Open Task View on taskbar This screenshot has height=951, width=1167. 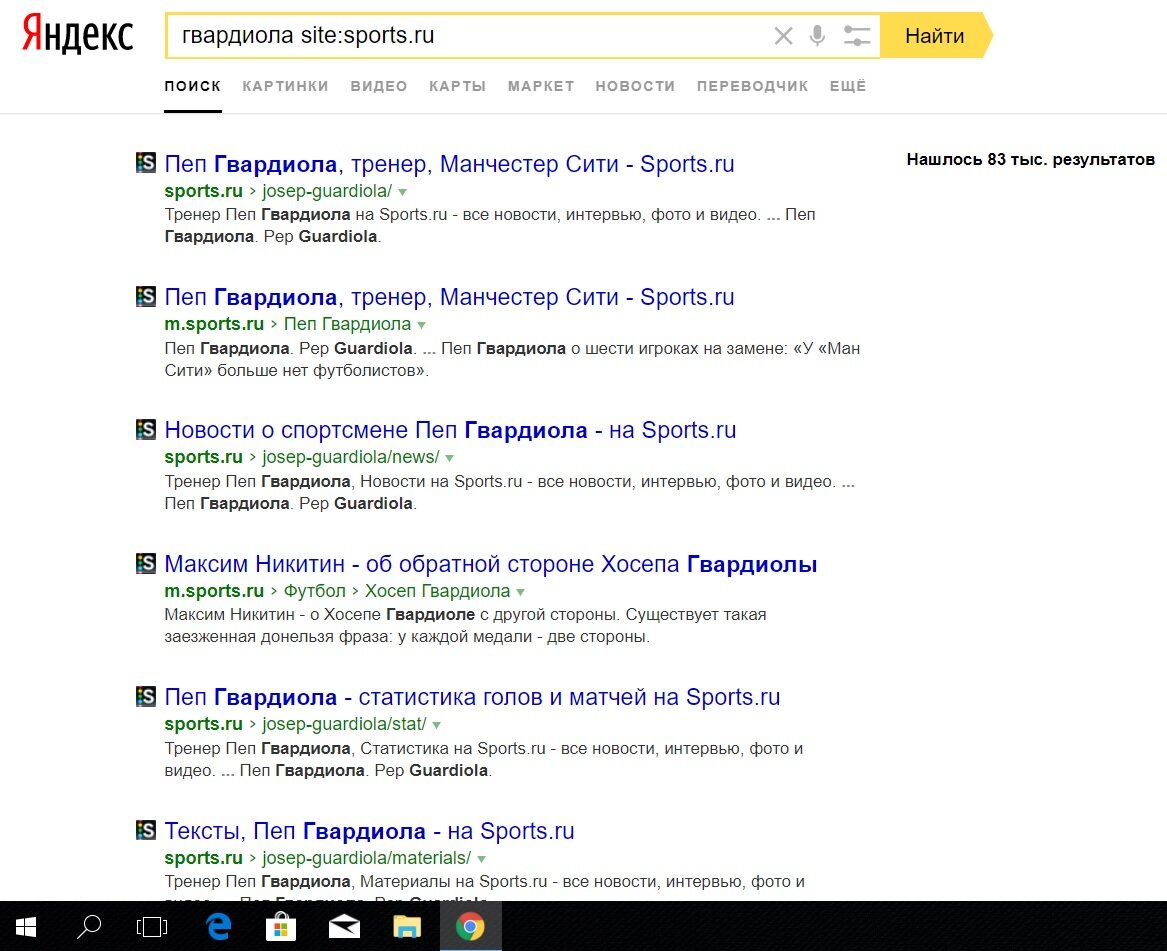[152, 926]
